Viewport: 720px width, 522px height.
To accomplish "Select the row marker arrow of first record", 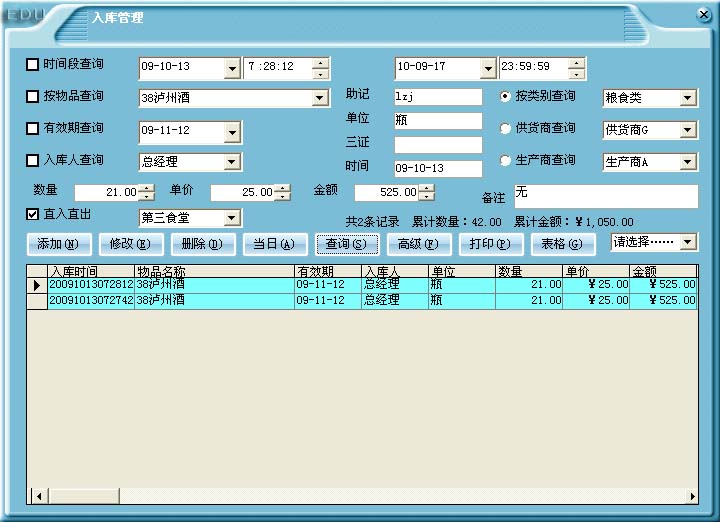I will pos(37,285).
